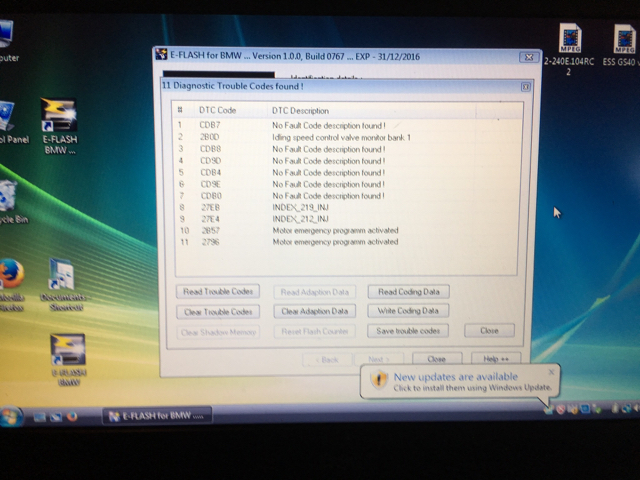Click the 'New updates are available' notification text
Viewport: 640px width, 480px height.
tap(456, 376)
